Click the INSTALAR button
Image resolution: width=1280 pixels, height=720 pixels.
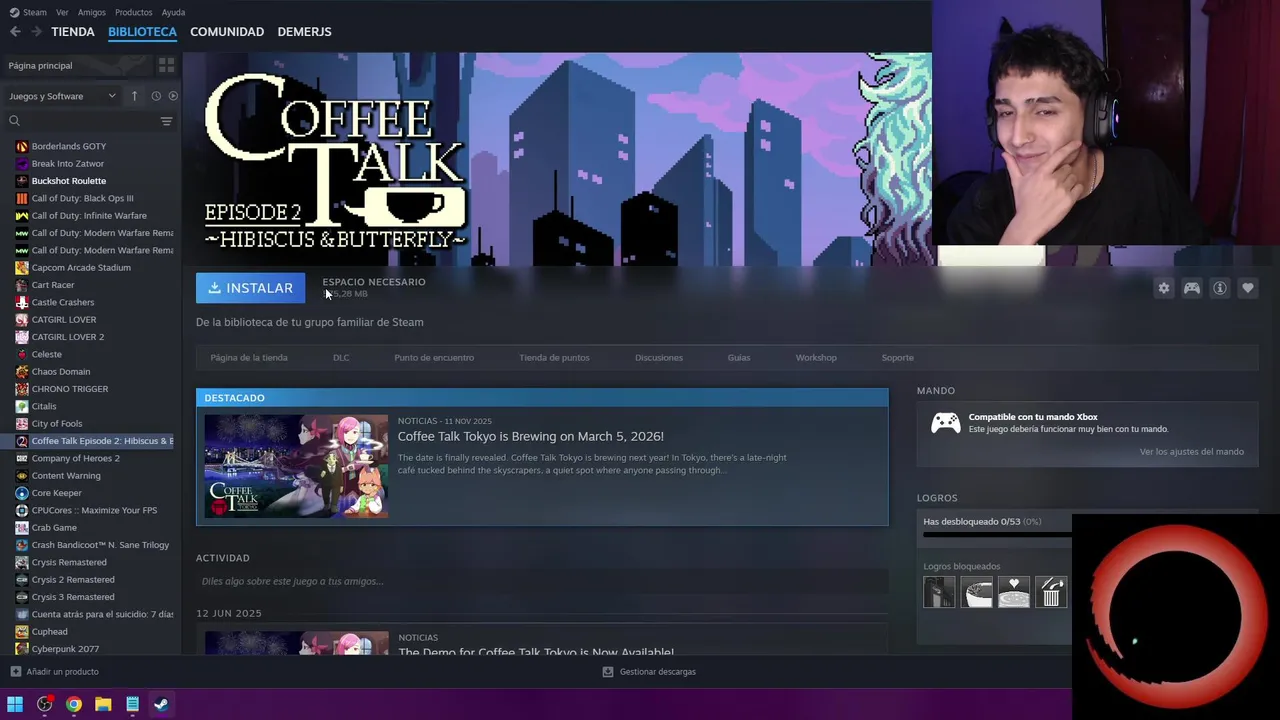250,288
